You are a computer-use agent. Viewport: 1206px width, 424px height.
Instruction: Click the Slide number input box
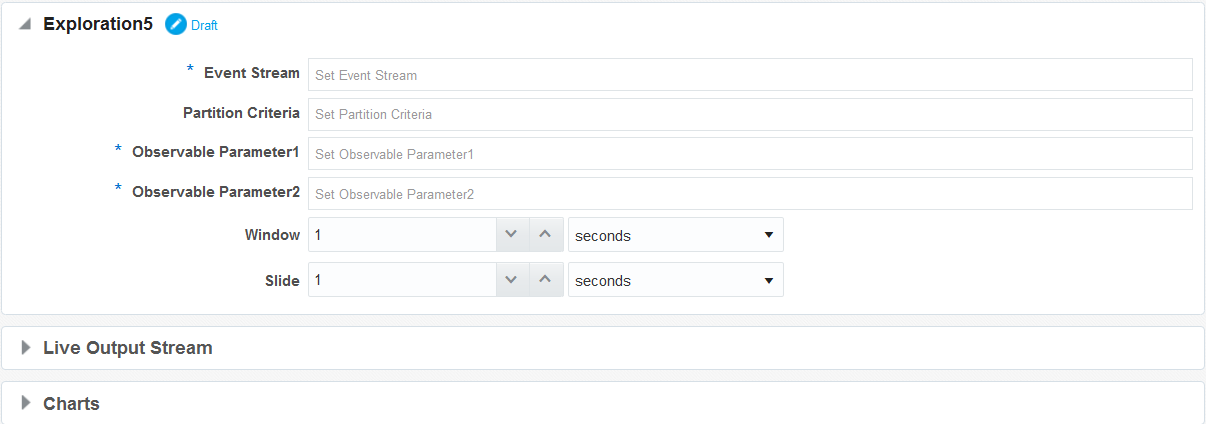point(402,280)
